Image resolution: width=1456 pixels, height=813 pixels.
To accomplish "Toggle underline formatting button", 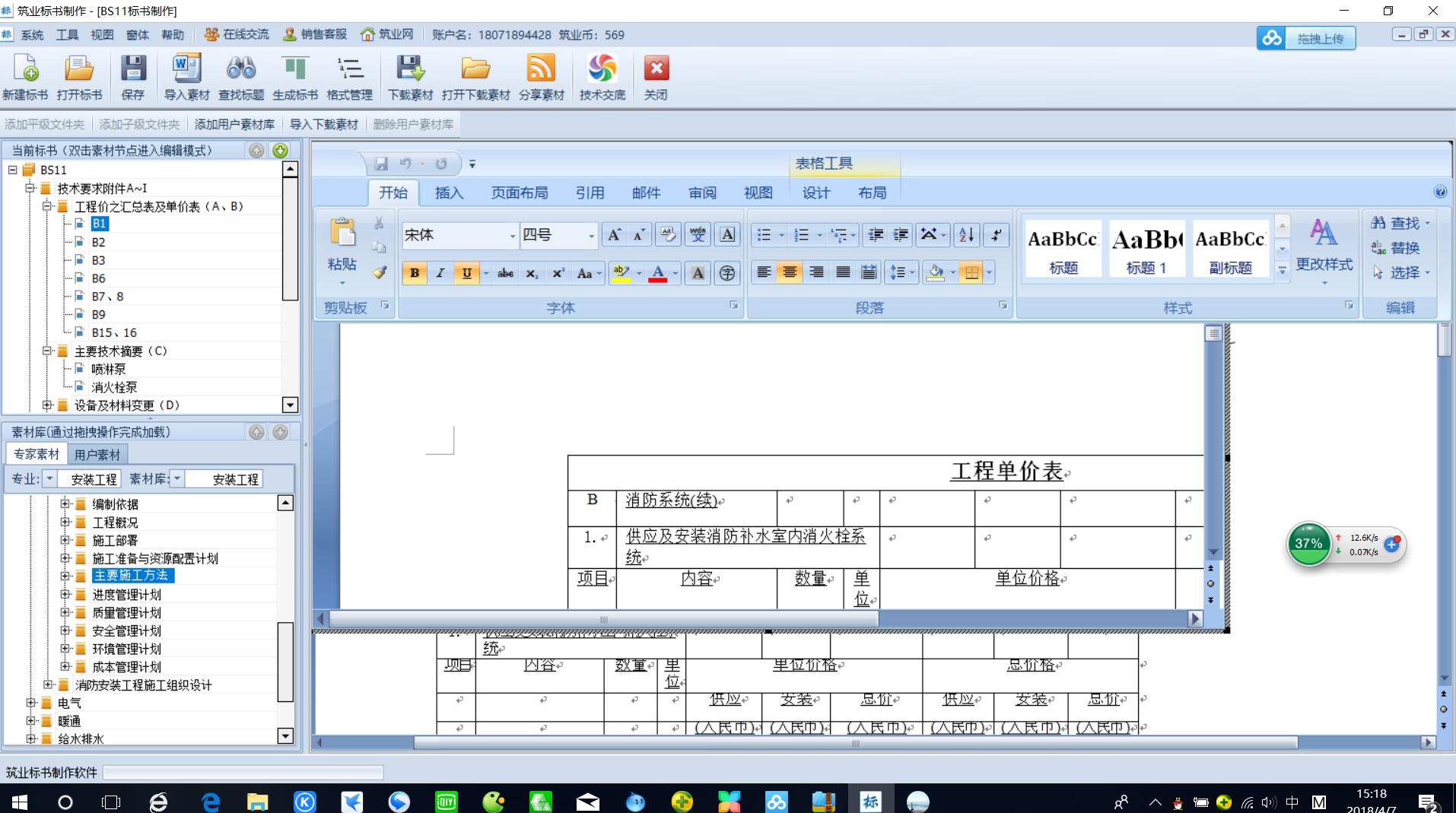I will pyautogui.click(x=466, y=273).
